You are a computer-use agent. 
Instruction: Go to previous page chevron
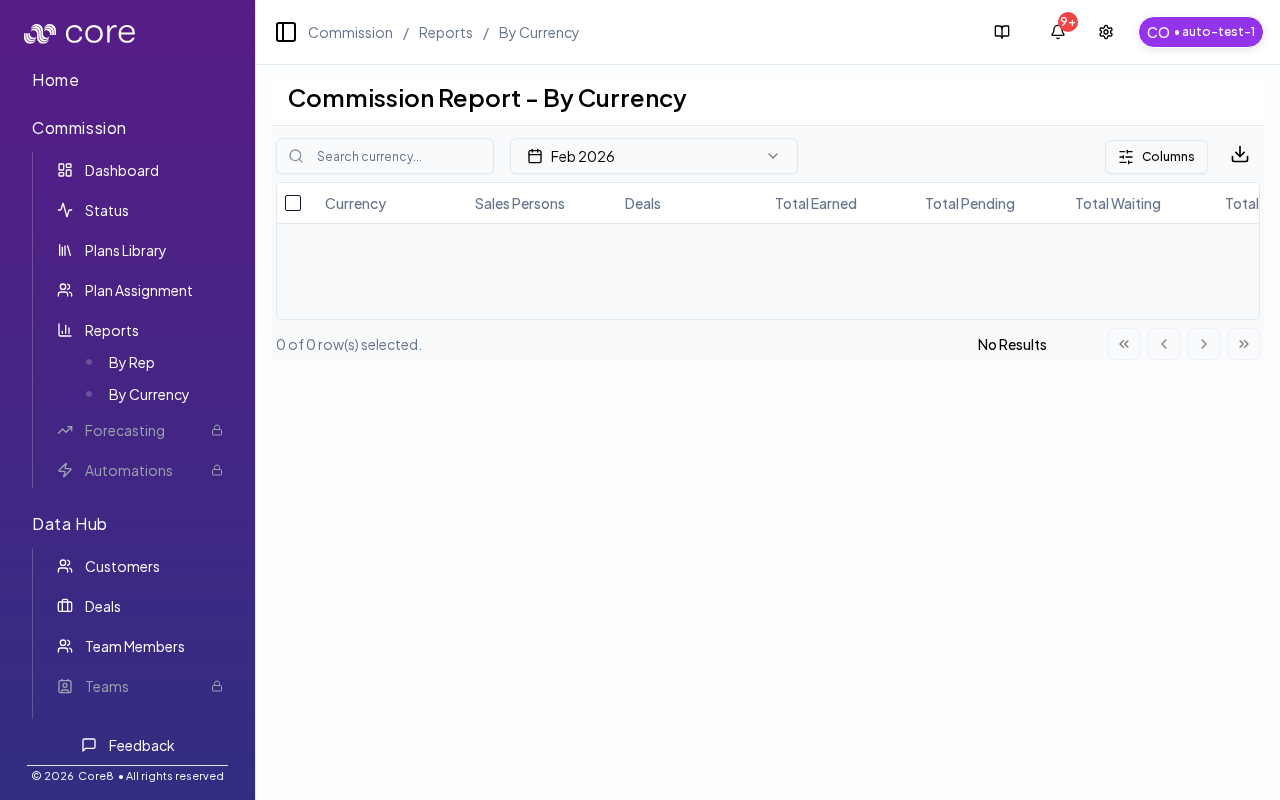click(1164, 344)
